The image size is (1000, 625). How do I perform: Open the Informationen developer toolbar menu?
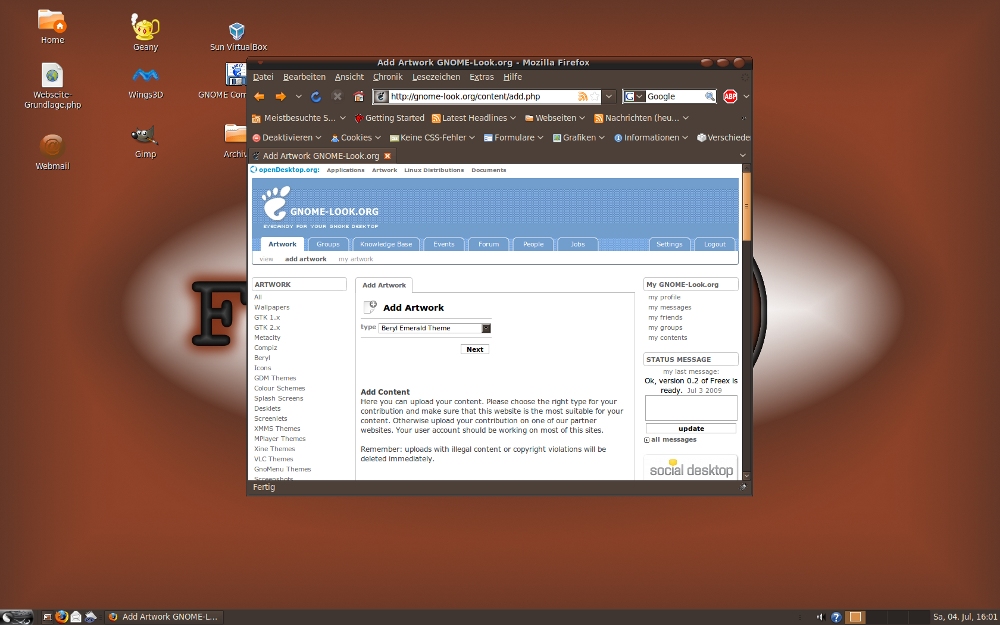coord(651,138)
